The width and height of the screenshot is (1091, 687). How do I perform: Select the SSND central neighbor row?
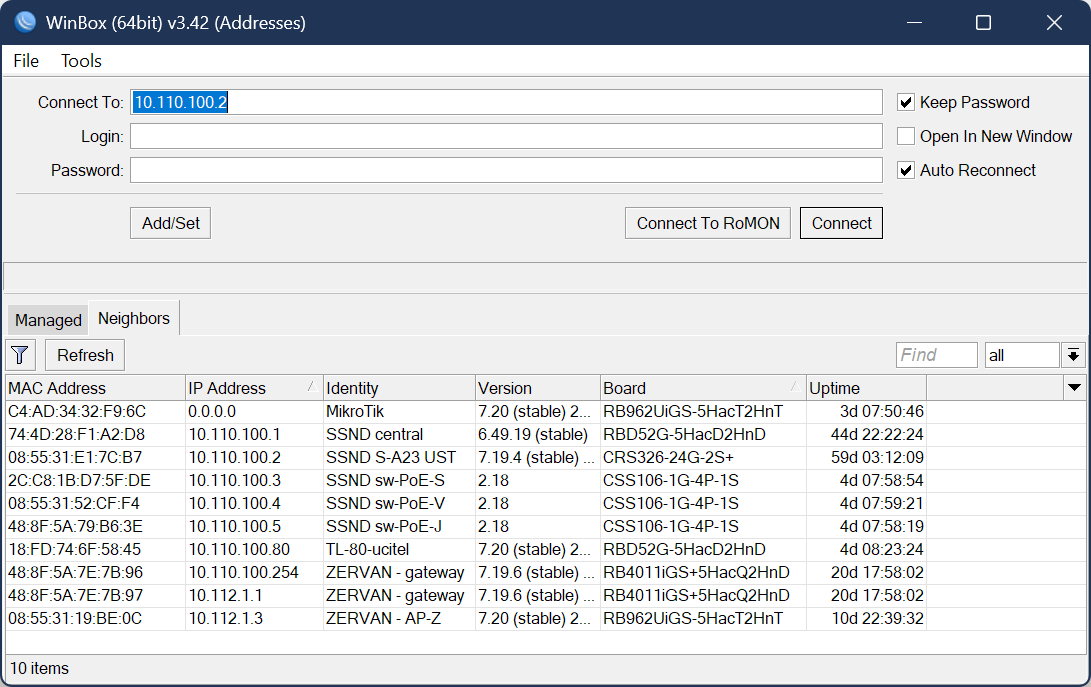[x=374, y=434]
